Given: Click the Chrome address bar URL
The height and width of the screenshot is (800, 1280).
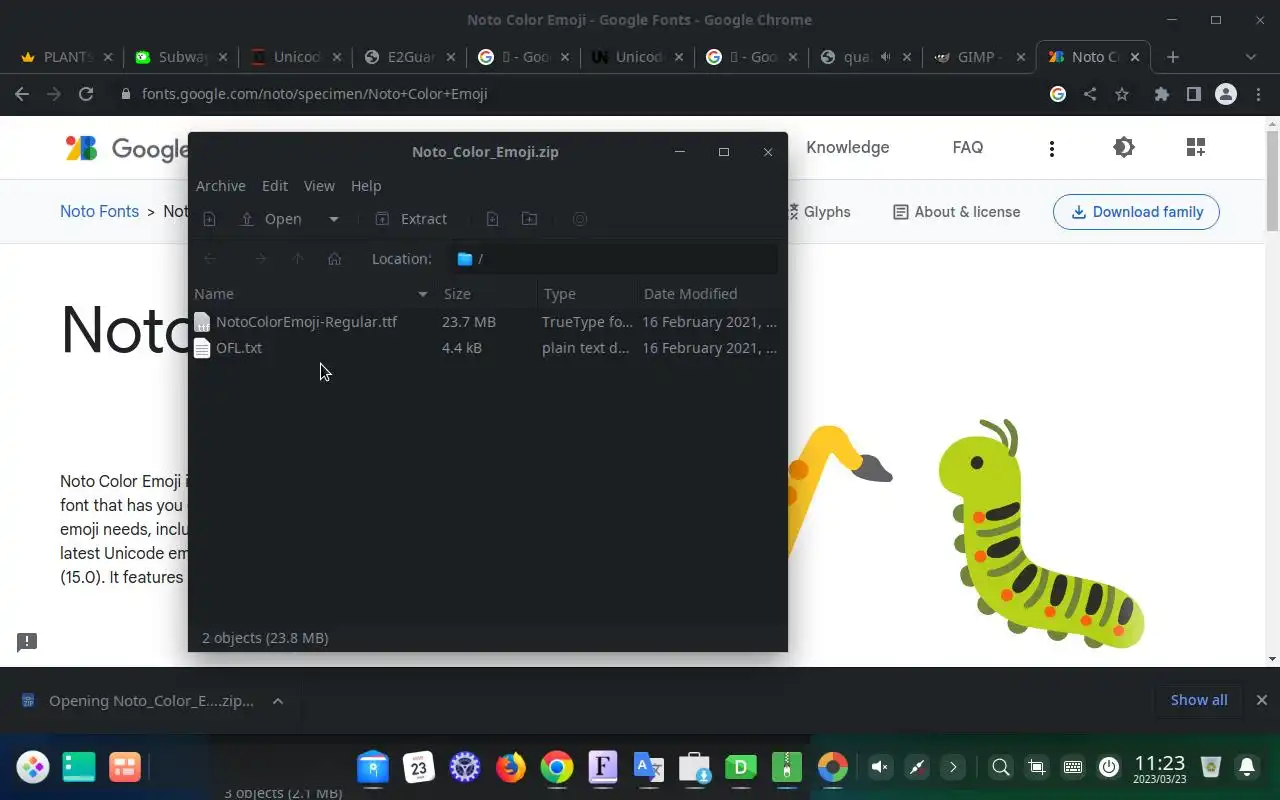Looking at the screenshot, I should (314, 94).
